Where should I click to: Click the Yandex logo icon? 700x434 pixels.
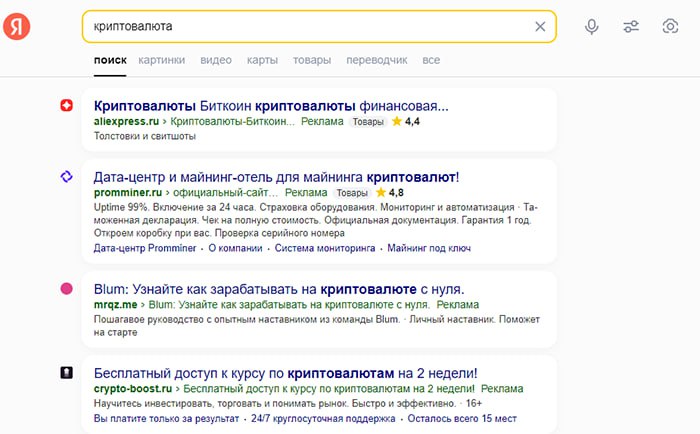17,26
